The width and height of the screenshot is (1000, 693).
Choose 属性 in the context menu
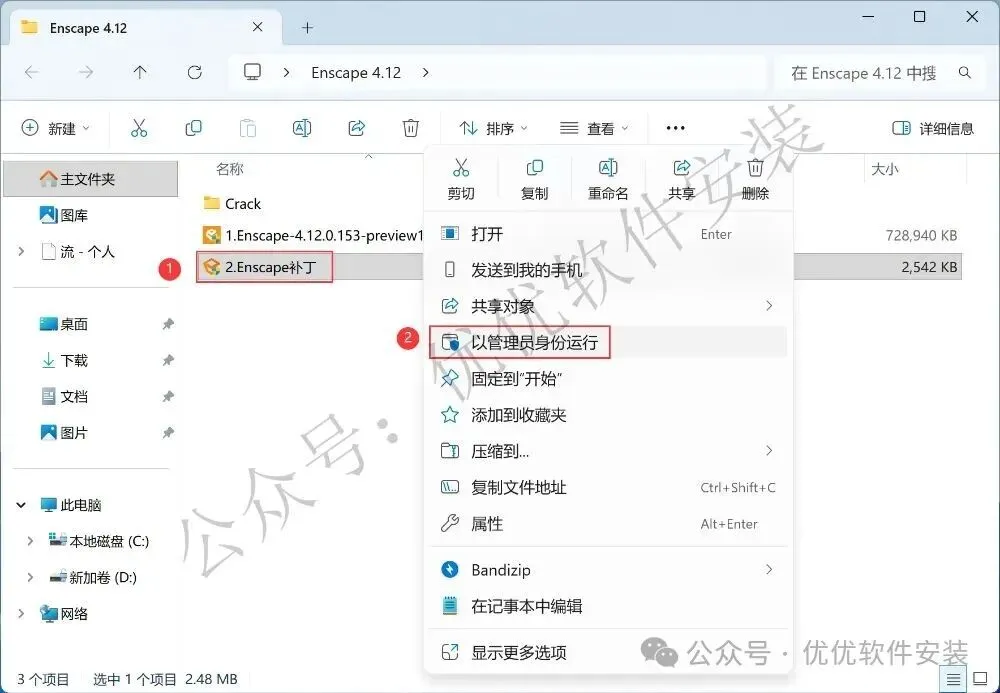608,524
